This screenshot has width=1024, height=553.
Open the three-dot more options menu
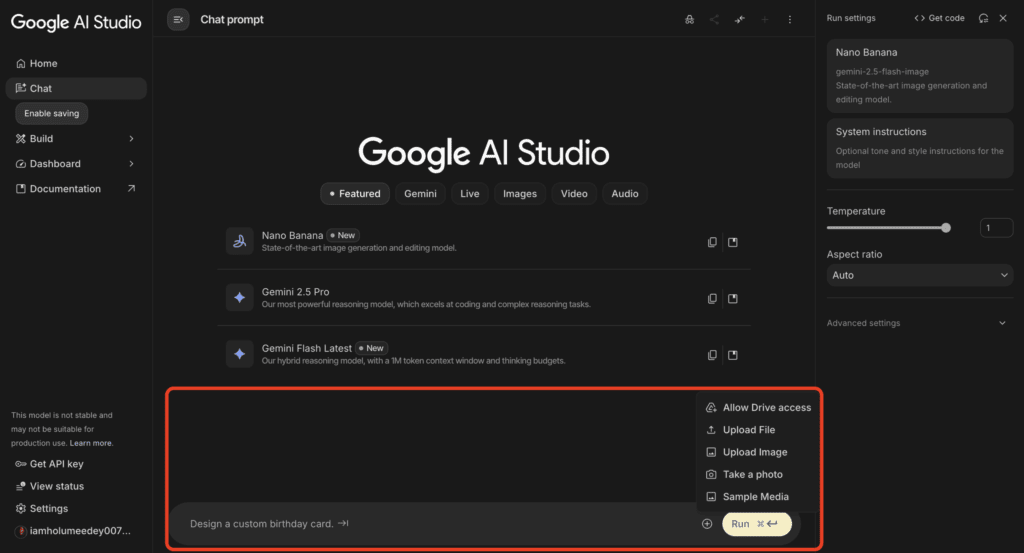790,19
